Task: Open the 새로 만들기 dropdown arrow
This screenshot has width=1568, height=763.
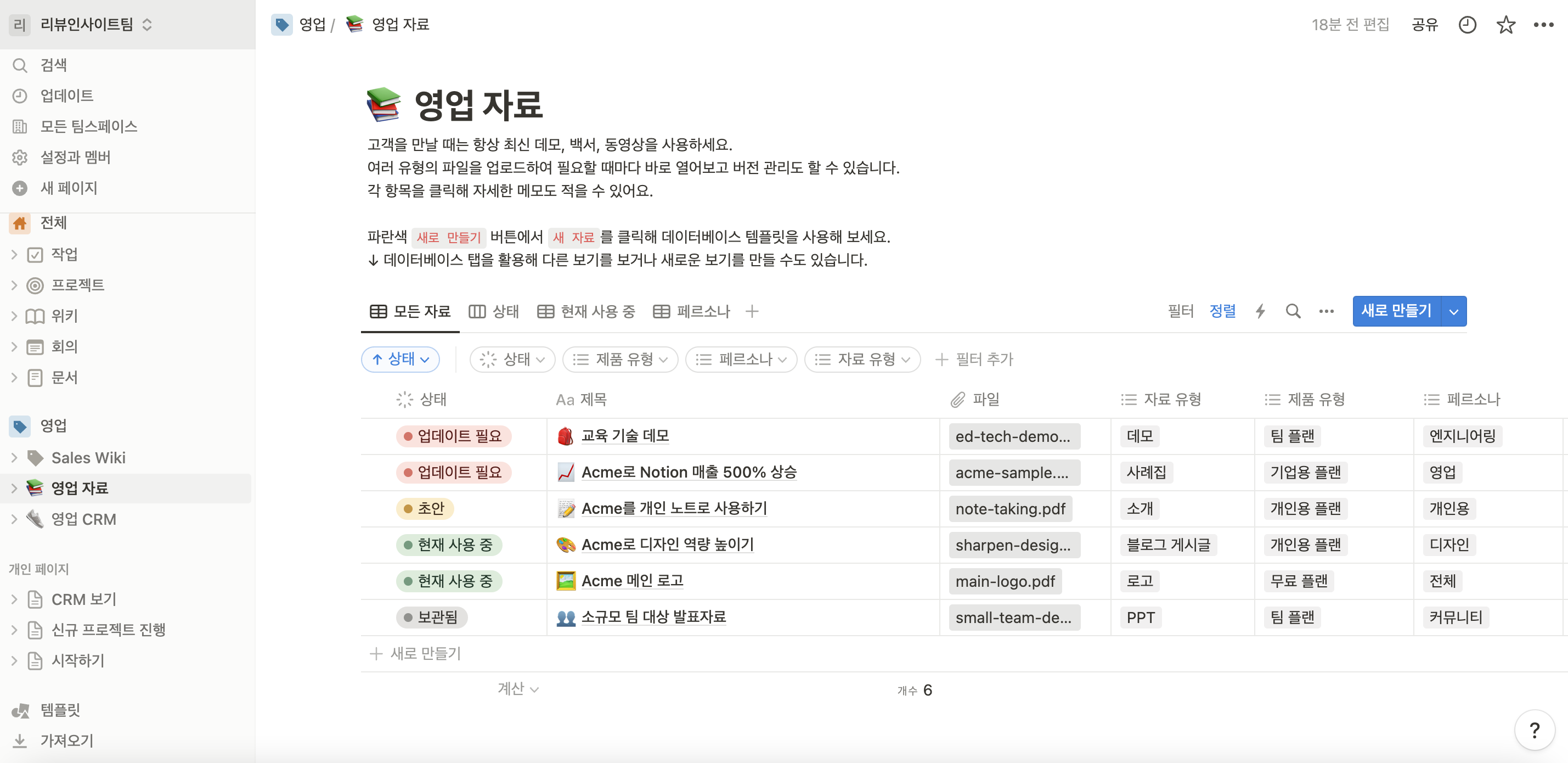Action: 1453,312
